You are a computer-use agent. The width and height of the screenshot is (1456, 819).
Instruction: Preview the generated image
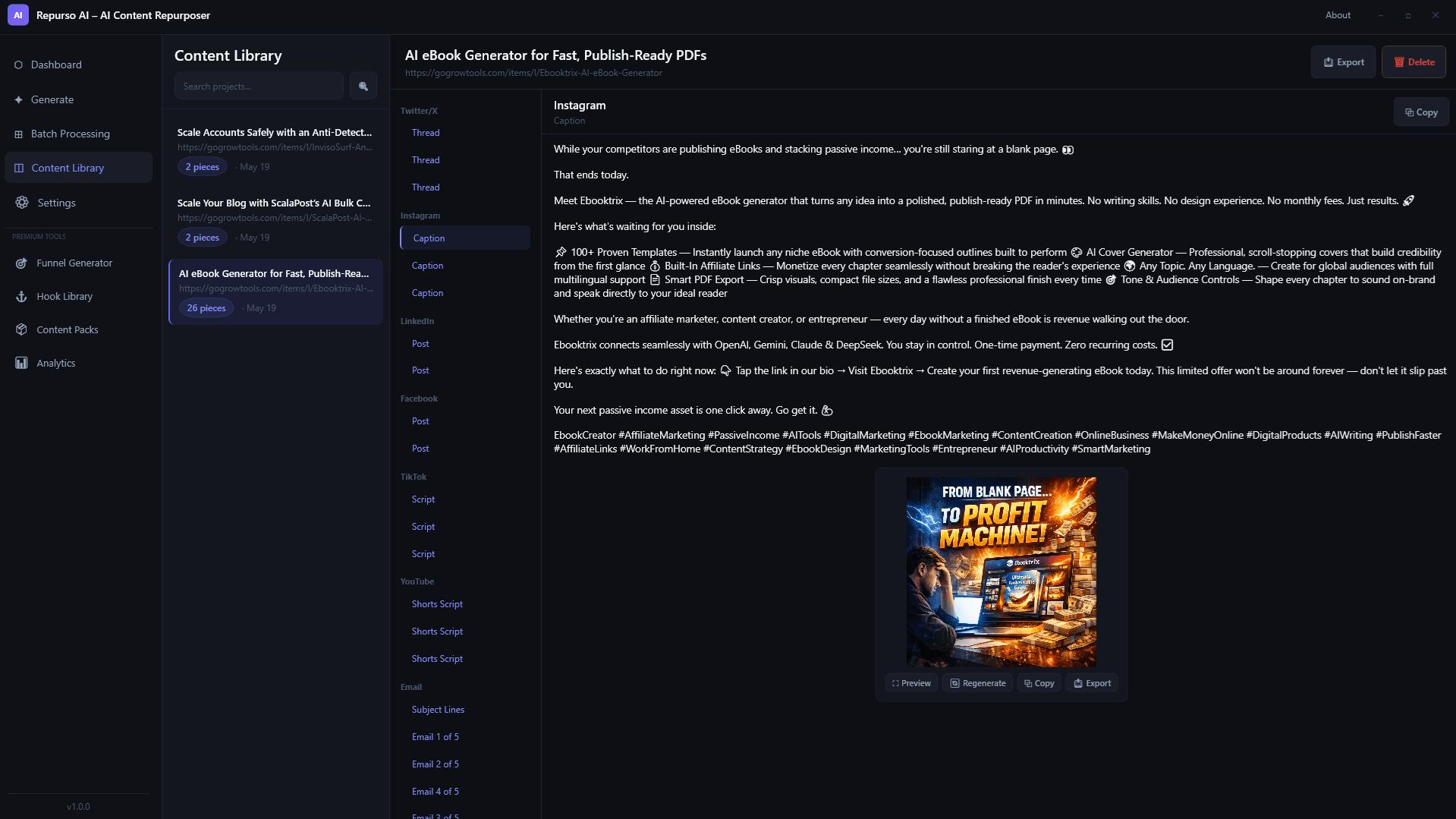(x=911, y=683)
